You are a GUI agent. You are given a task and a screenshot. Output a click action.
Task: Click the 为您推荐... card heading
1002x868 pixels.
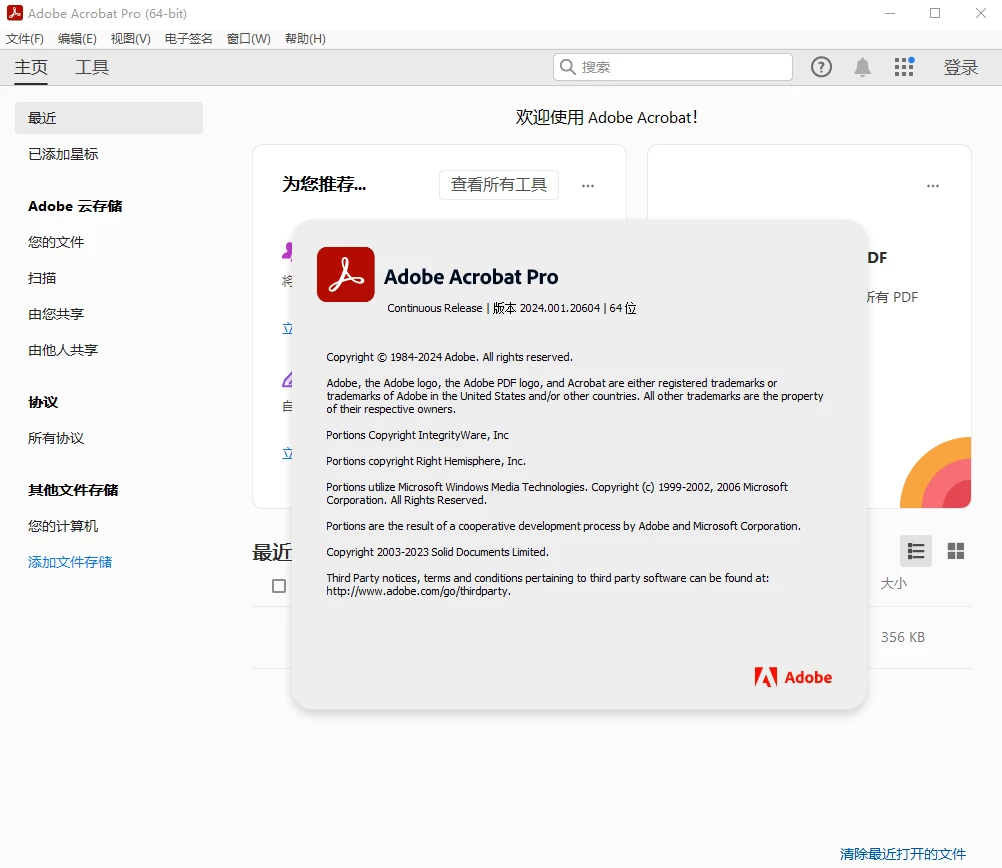[x=324, y=185]
